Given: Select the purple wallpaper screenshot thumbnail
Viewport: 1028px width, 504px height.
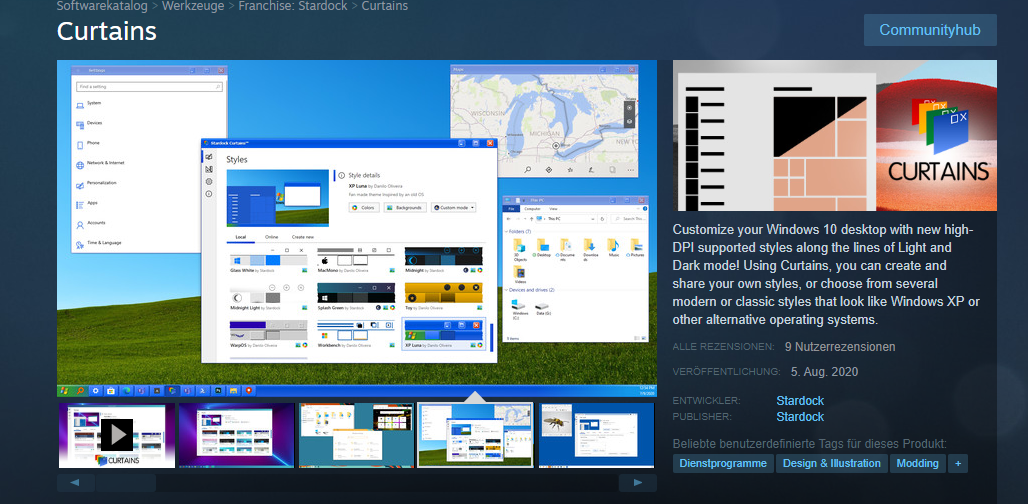Looking at the screenshot, I should tap(236, 435).
